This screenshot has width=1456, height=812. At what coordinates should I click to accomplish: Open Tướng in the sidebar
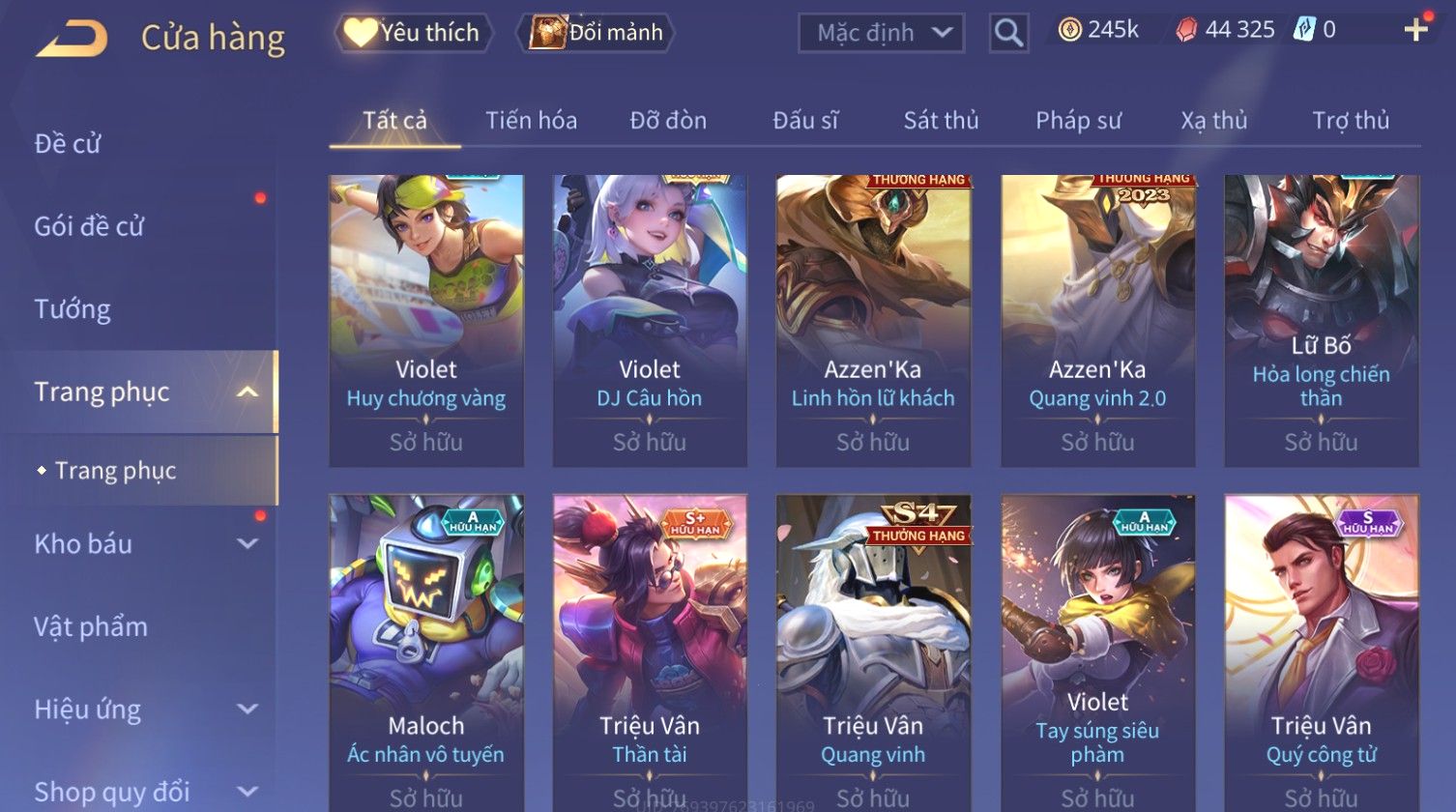coord(73,309)
